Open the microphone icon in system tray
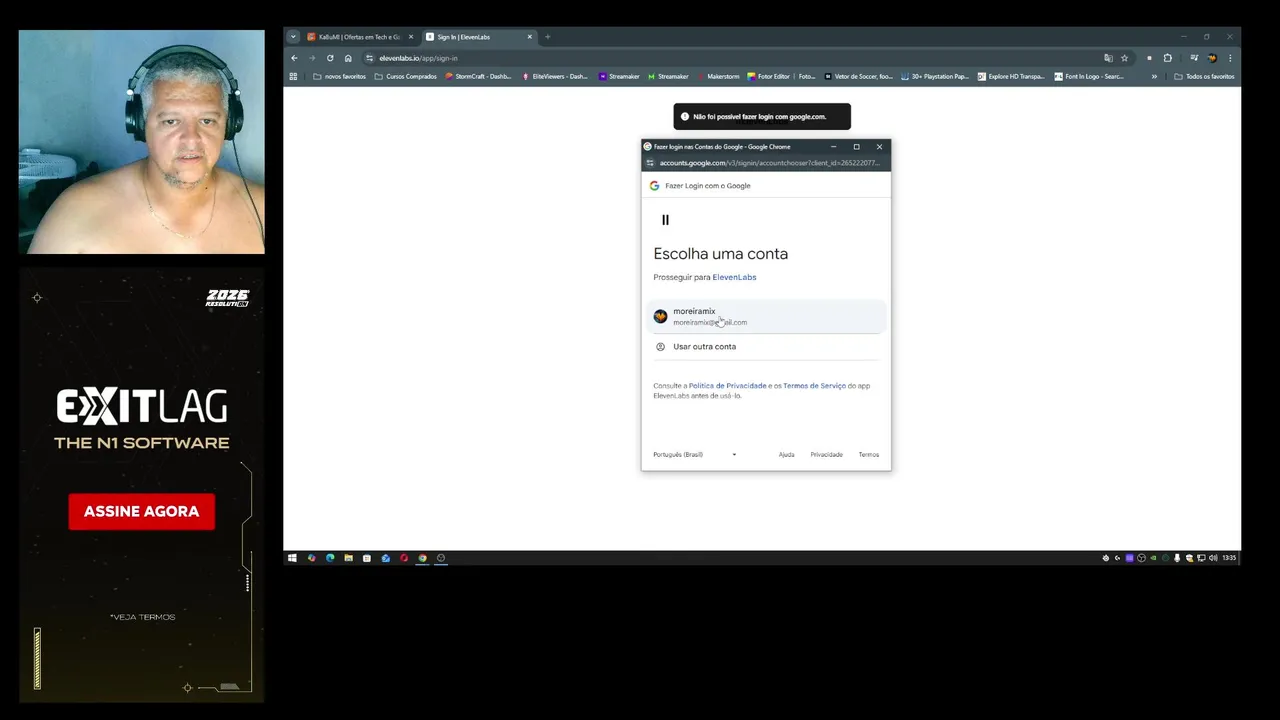 pyautogui.click(x=1177, y=558)
